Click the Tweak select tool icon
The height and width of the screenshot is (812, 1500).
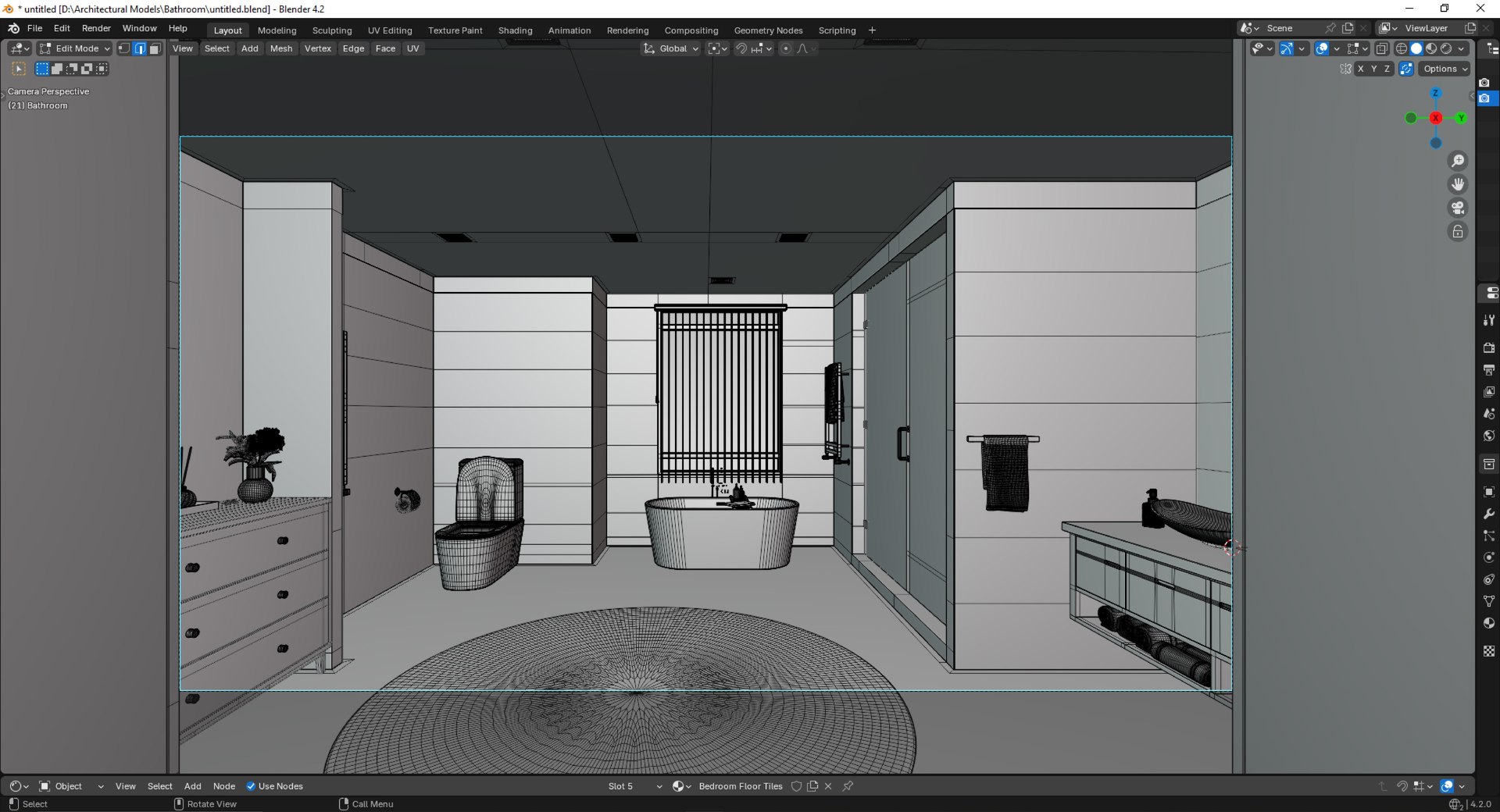point(19,69)
